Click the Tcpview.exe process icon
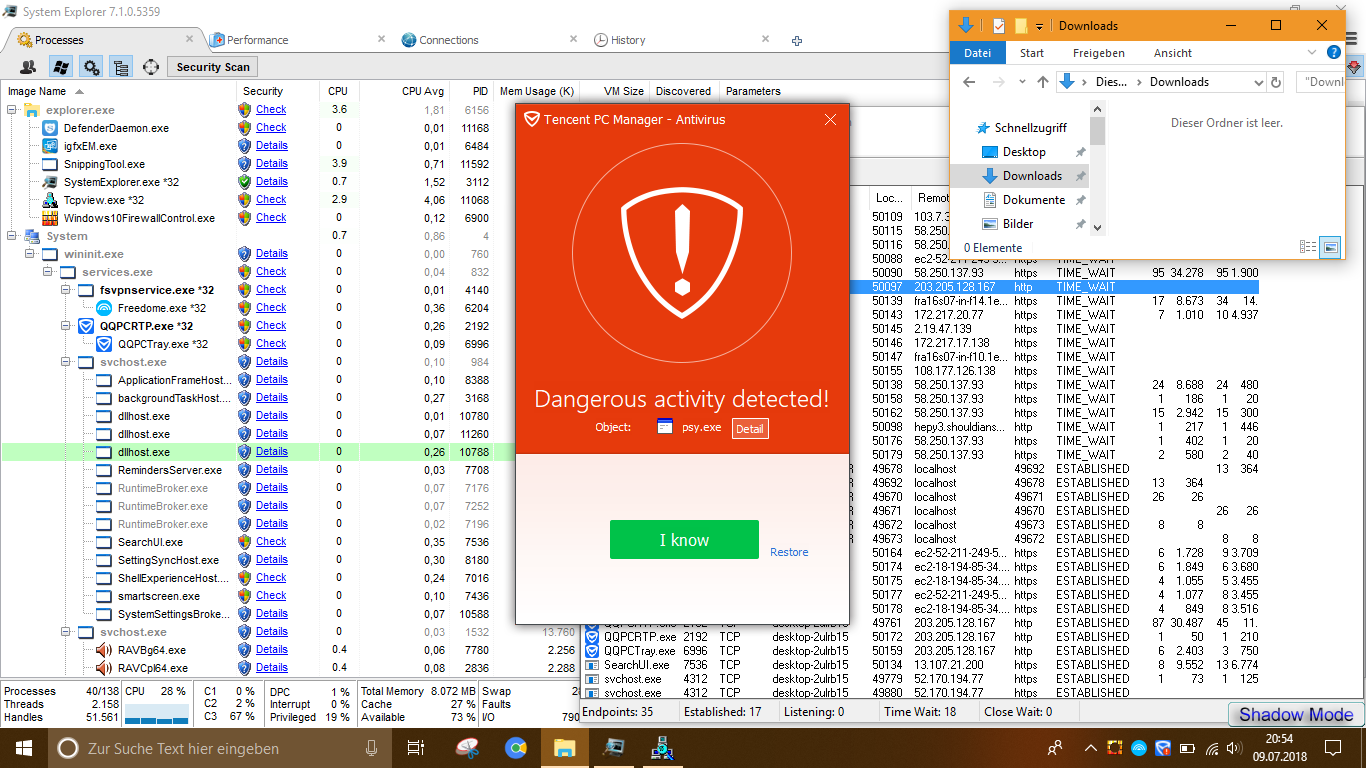This screenshot has width=1366, height=768. tap(50, 200)
